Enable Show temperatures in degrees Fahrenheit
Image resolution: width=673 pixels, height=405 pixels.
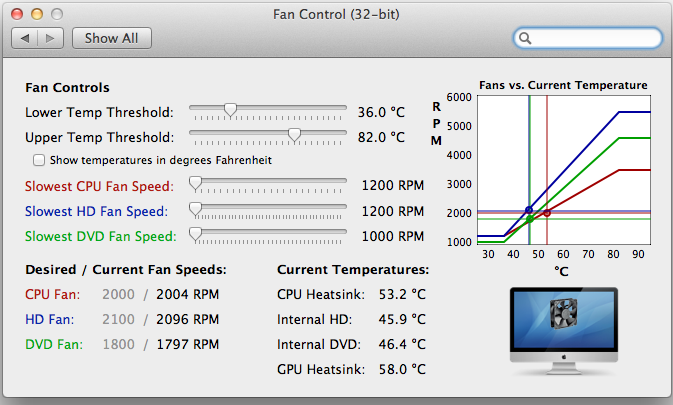(39, 160)
